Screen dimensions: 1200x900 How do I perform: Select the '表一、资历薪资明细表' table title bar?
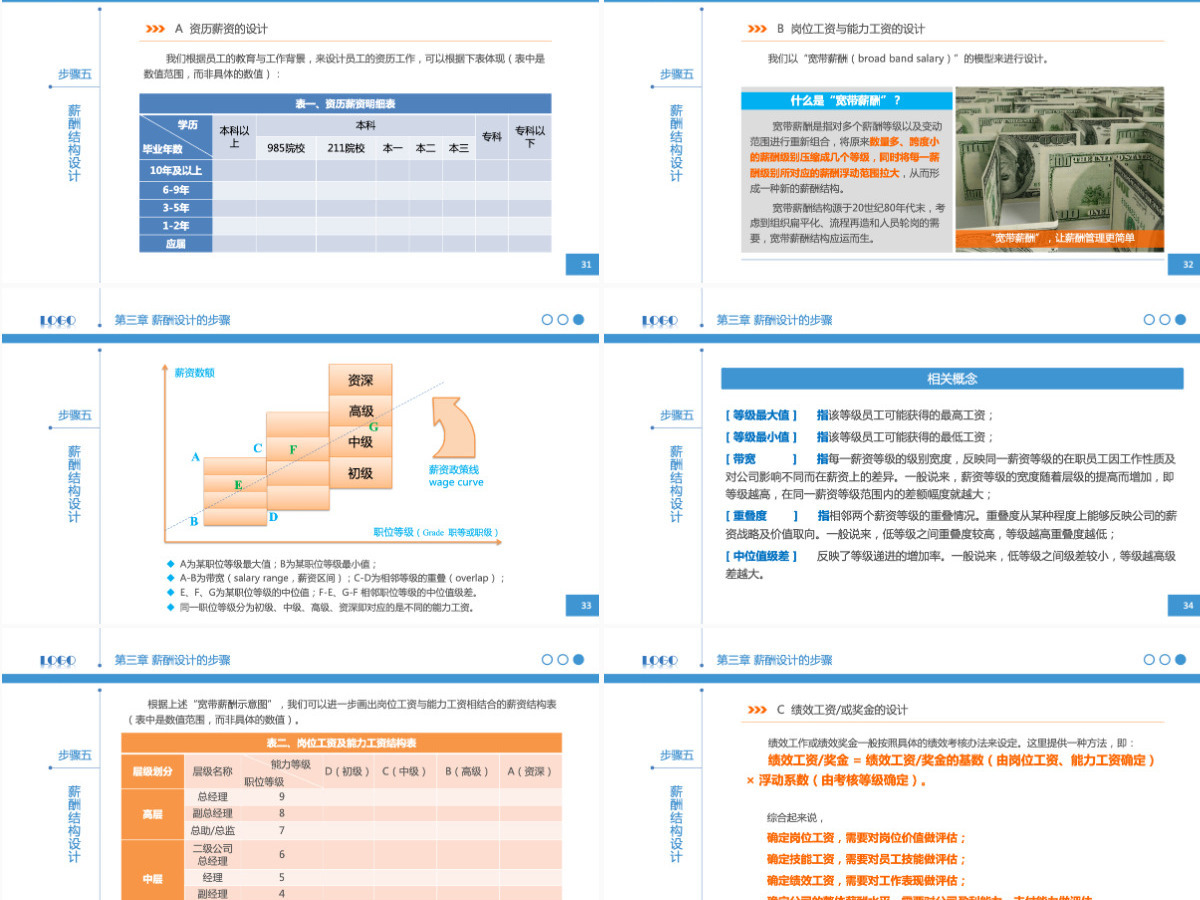pyautogui.click(x=345, y=104)
